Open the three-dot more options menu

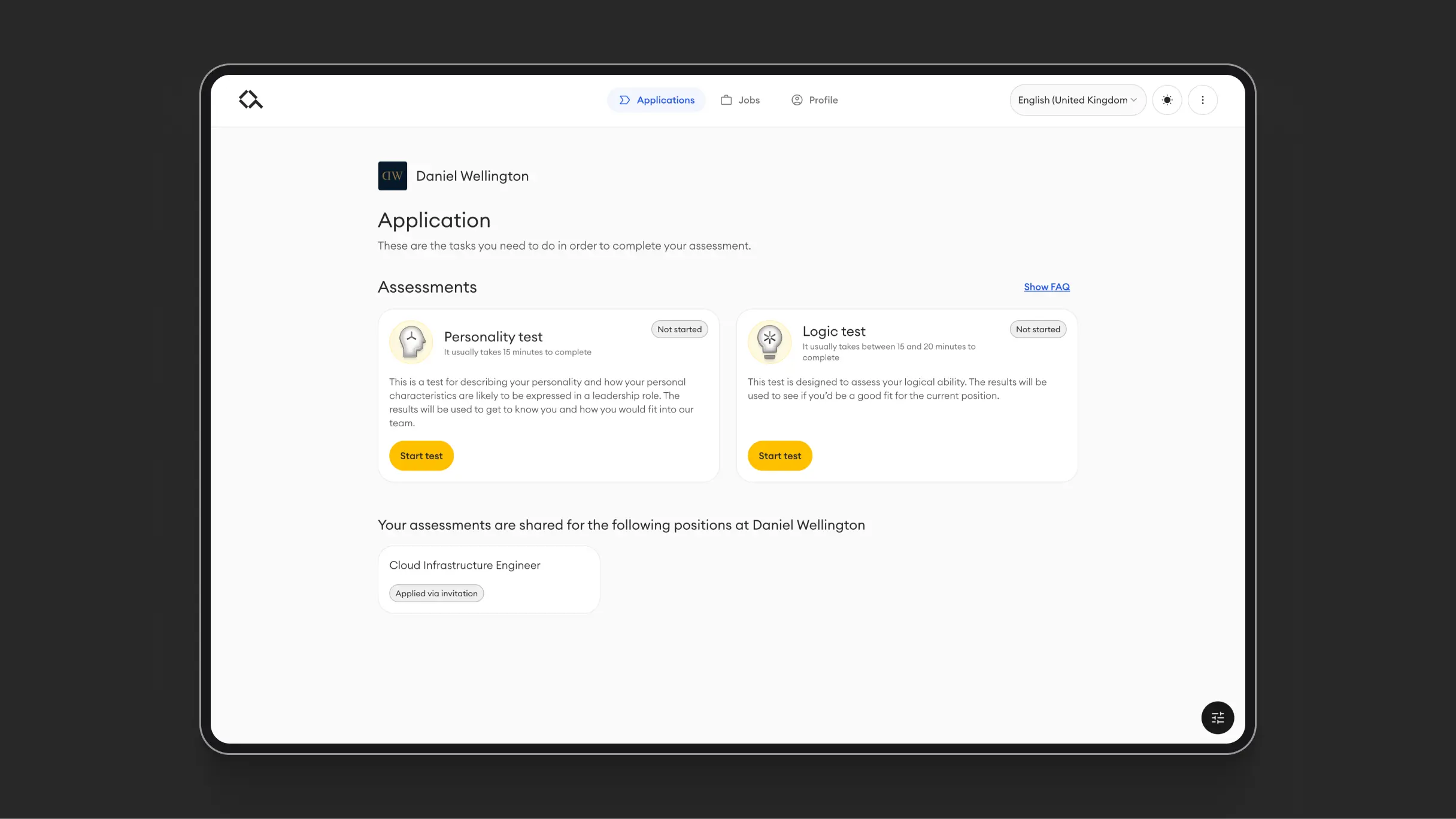[1202, 100]
